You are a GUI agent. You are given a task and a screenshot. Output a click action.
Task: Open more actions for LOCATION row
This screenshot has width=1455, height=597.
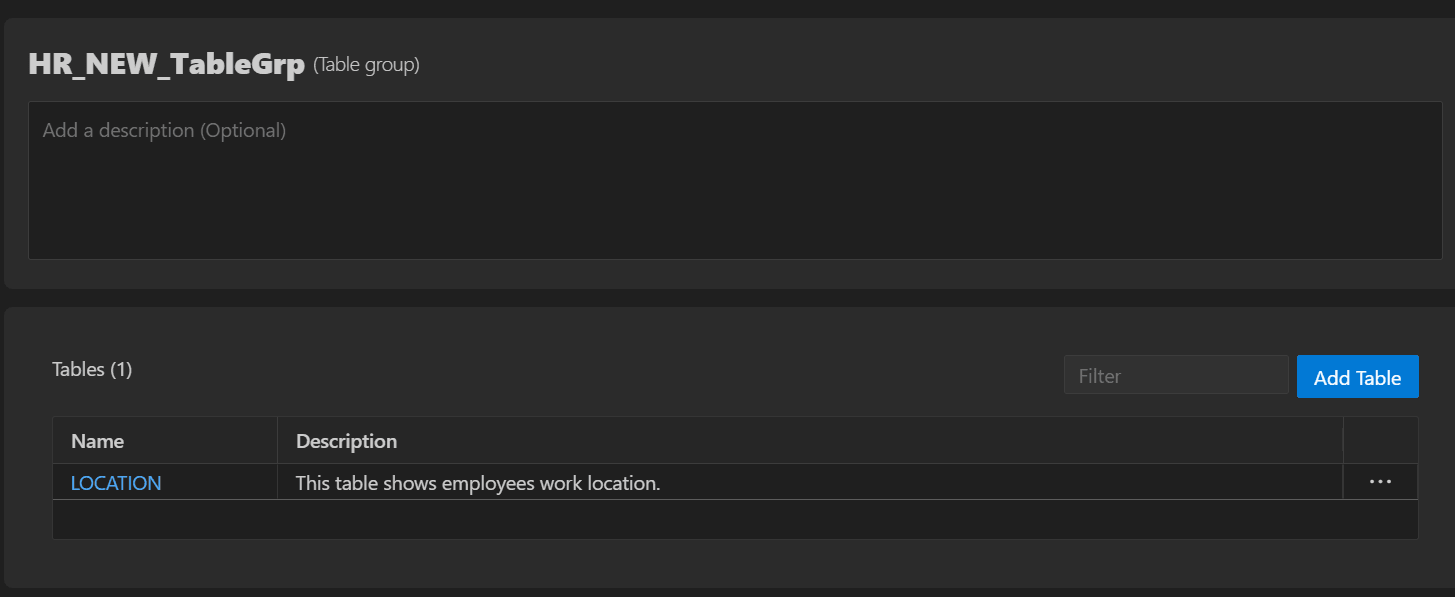[1380, 482]
